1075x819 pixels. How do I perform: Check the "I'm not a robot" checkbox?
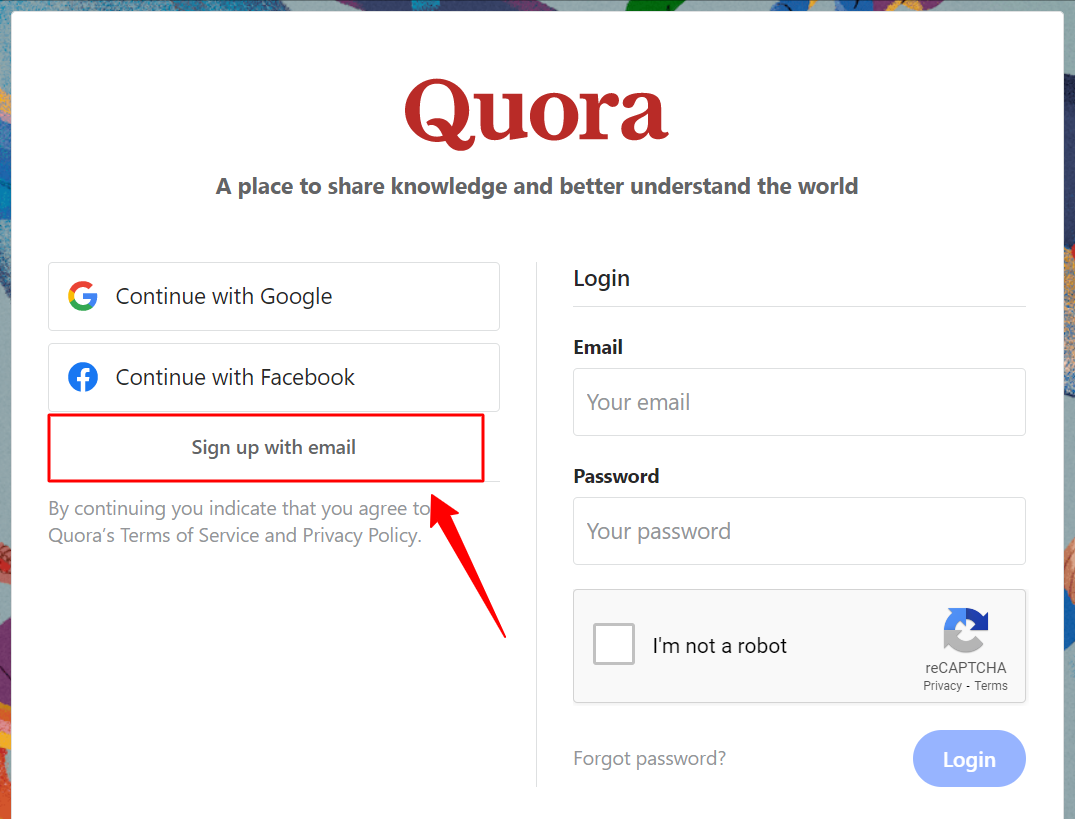tap(614, 644)
